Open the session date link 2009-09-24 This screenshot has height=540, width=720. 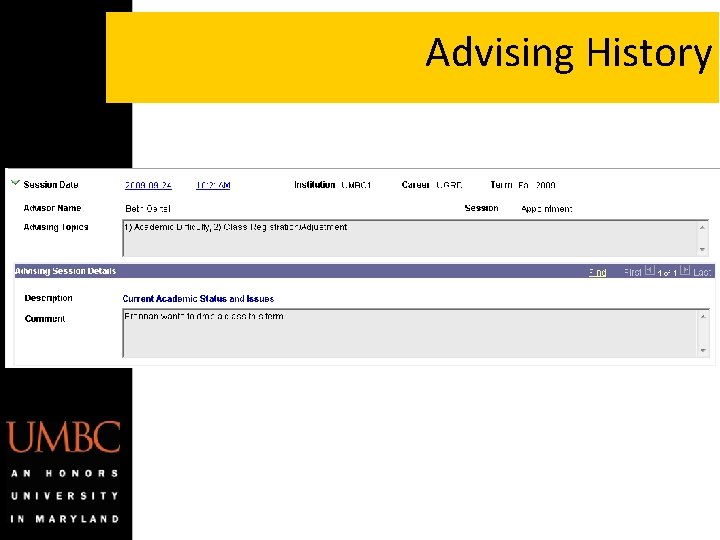click(148, 185)
